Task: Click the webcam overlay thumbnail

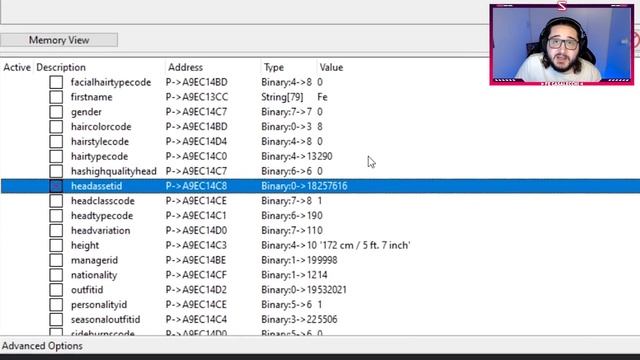Action: coord(562,44)
